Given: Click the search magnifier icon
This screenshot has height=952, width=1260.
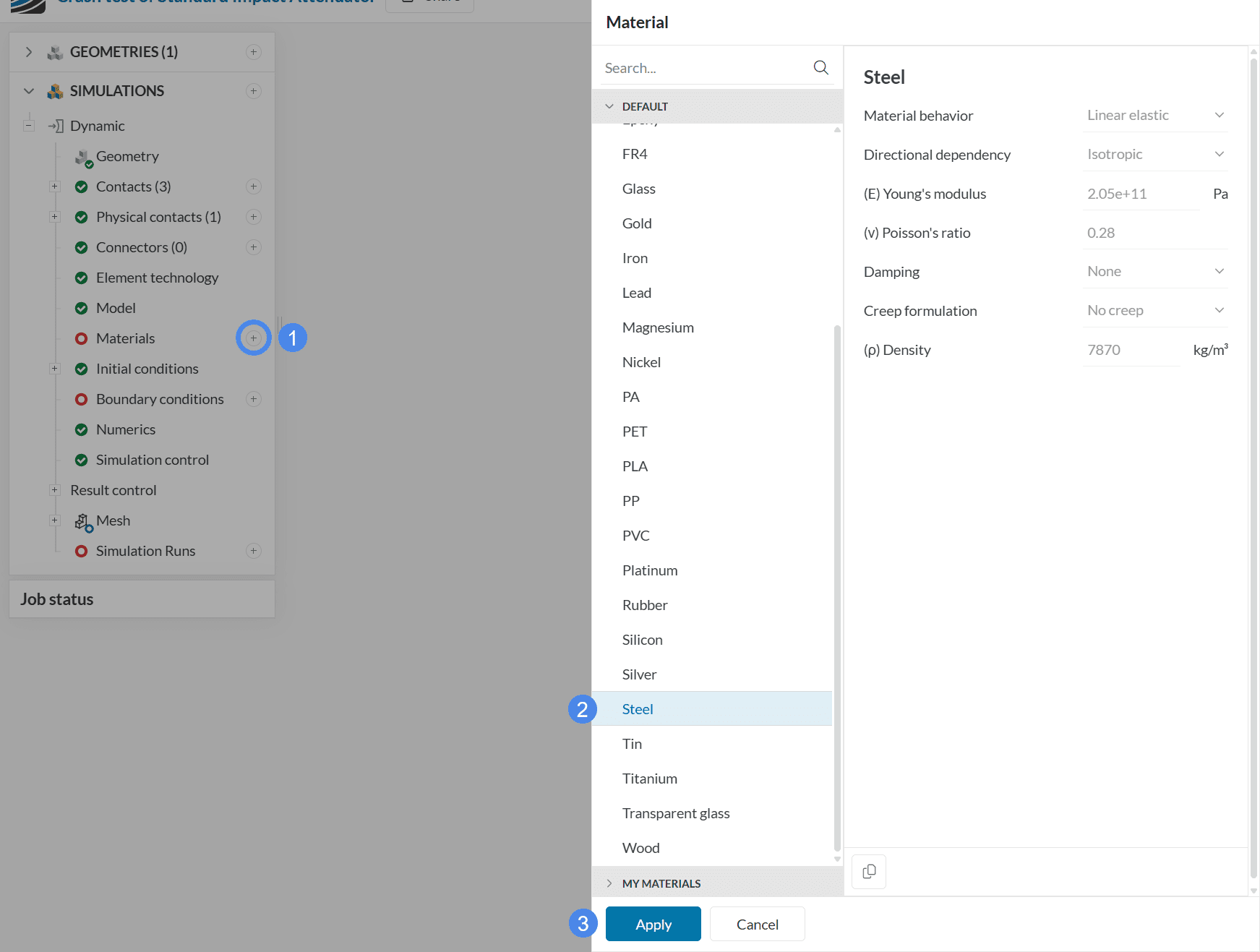Looking at the screenshot, I should [820, 67].
